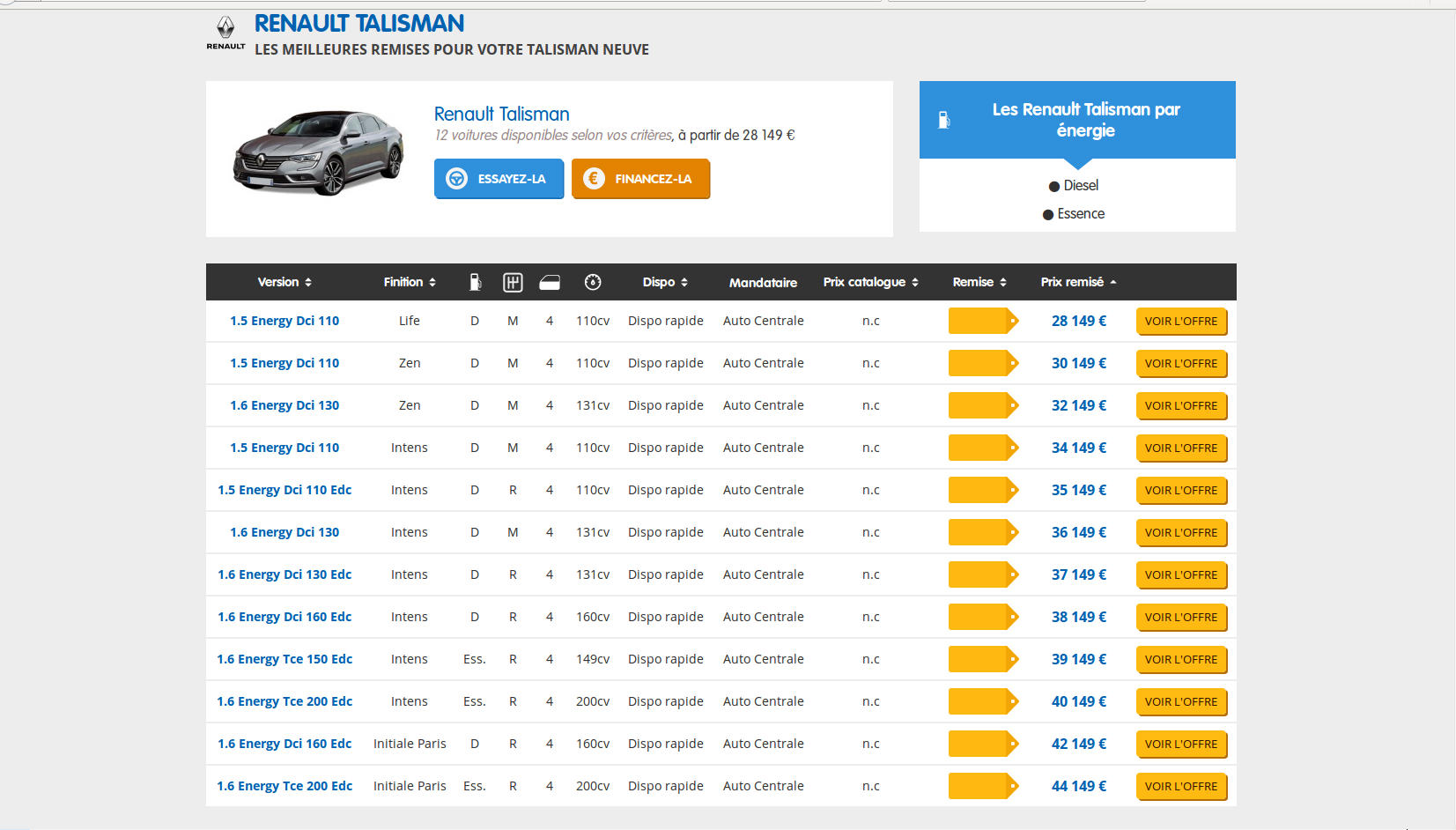Click fuel pump icon column header
Screen dimensions: 1456x830
[475, 282]
